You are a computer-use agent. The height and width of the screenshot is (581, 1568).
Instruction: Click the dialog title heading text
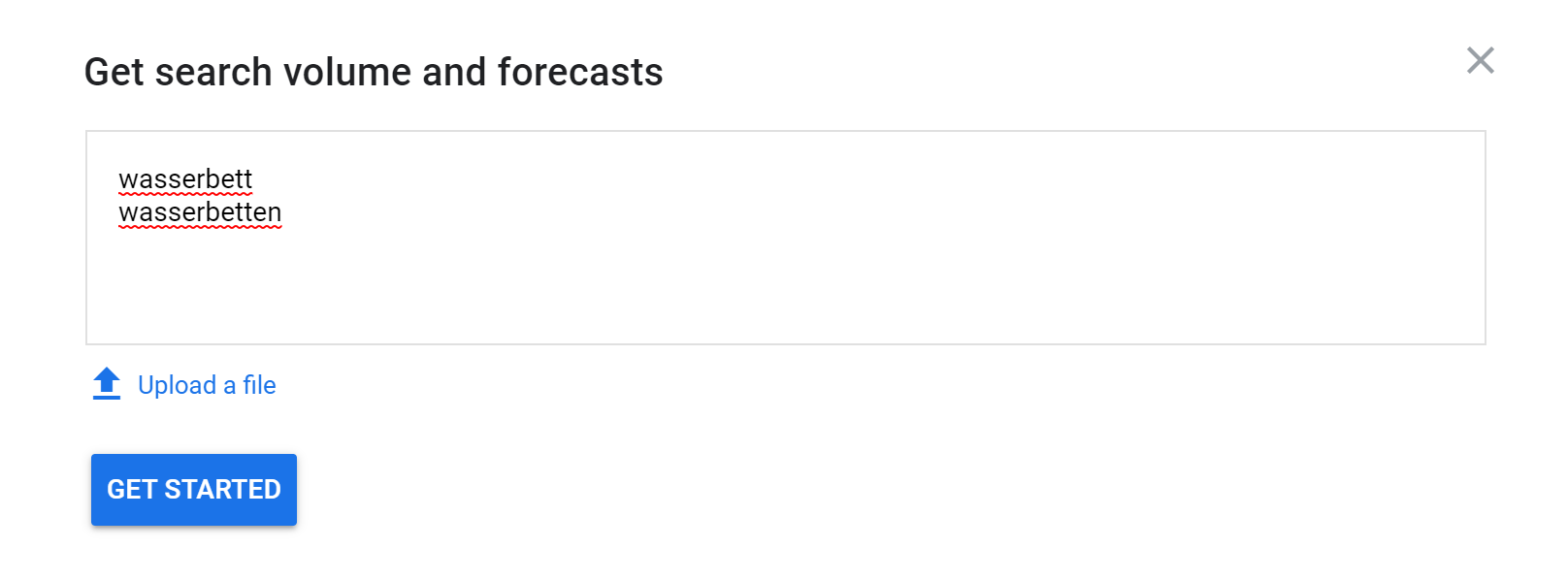coord(374,72)
